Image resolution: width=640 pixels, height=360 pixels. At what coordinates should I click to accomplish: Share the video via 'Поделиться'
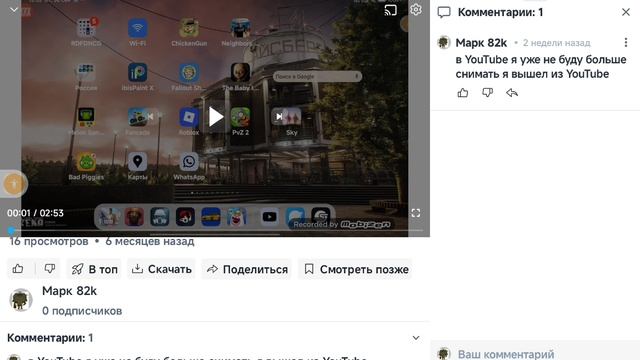[247, 269]
